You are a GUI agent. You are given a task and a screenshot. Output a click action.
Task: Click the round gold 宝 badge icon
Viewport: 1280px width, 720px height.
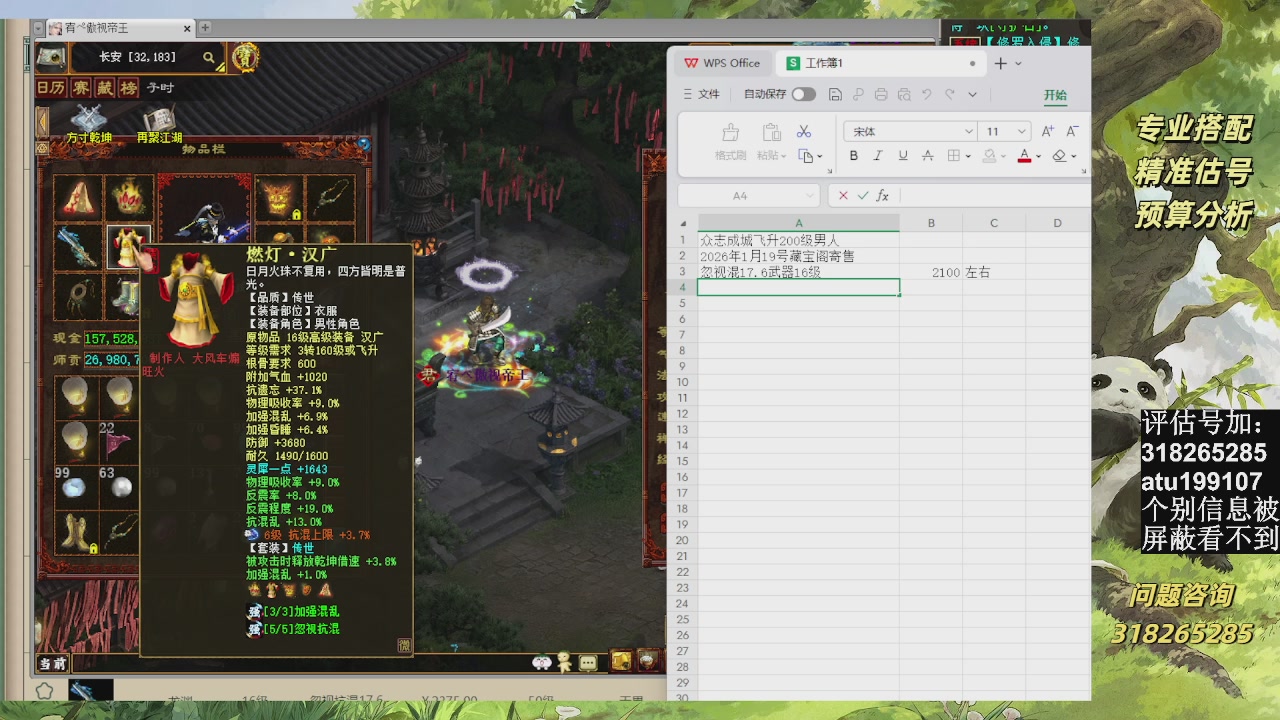[x=245, y=57]
